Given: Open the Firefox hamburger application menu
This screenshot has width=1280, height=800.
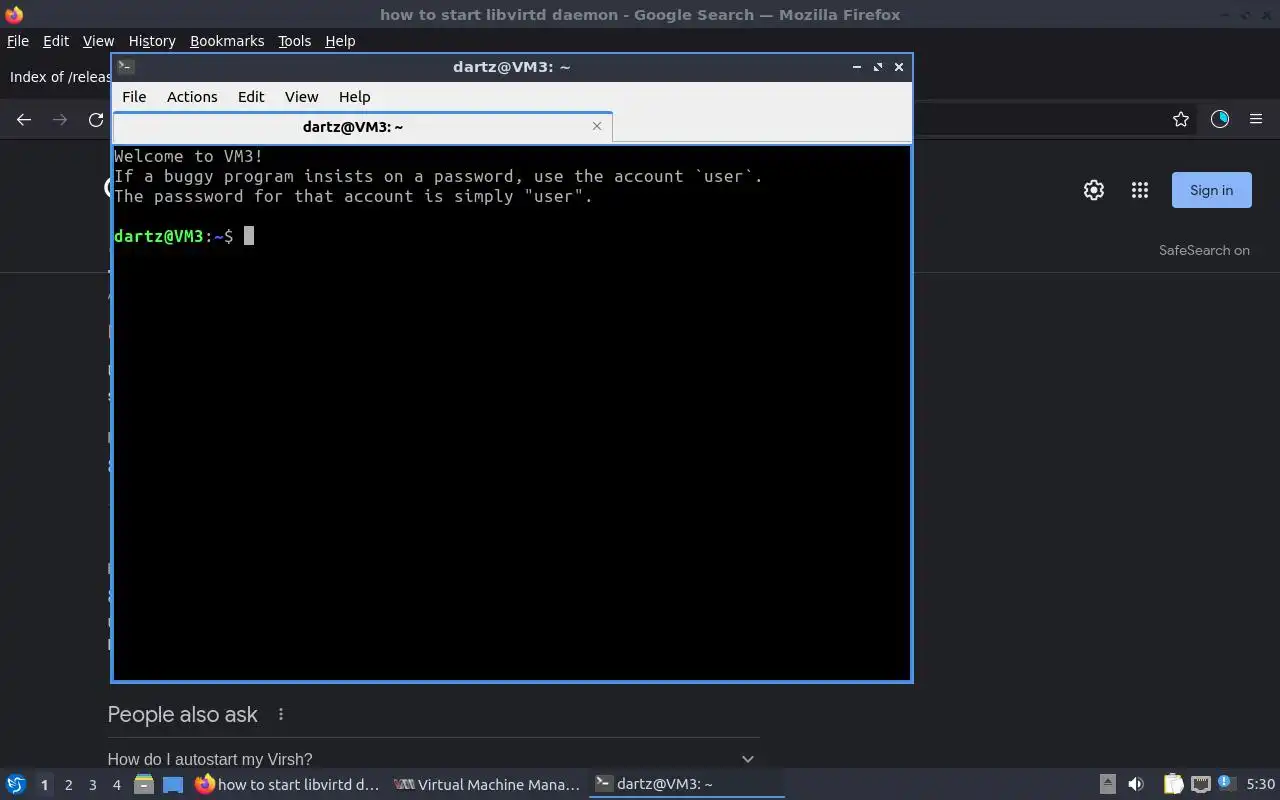Looking at the screenshot, I should click(x=1256, y=119).
